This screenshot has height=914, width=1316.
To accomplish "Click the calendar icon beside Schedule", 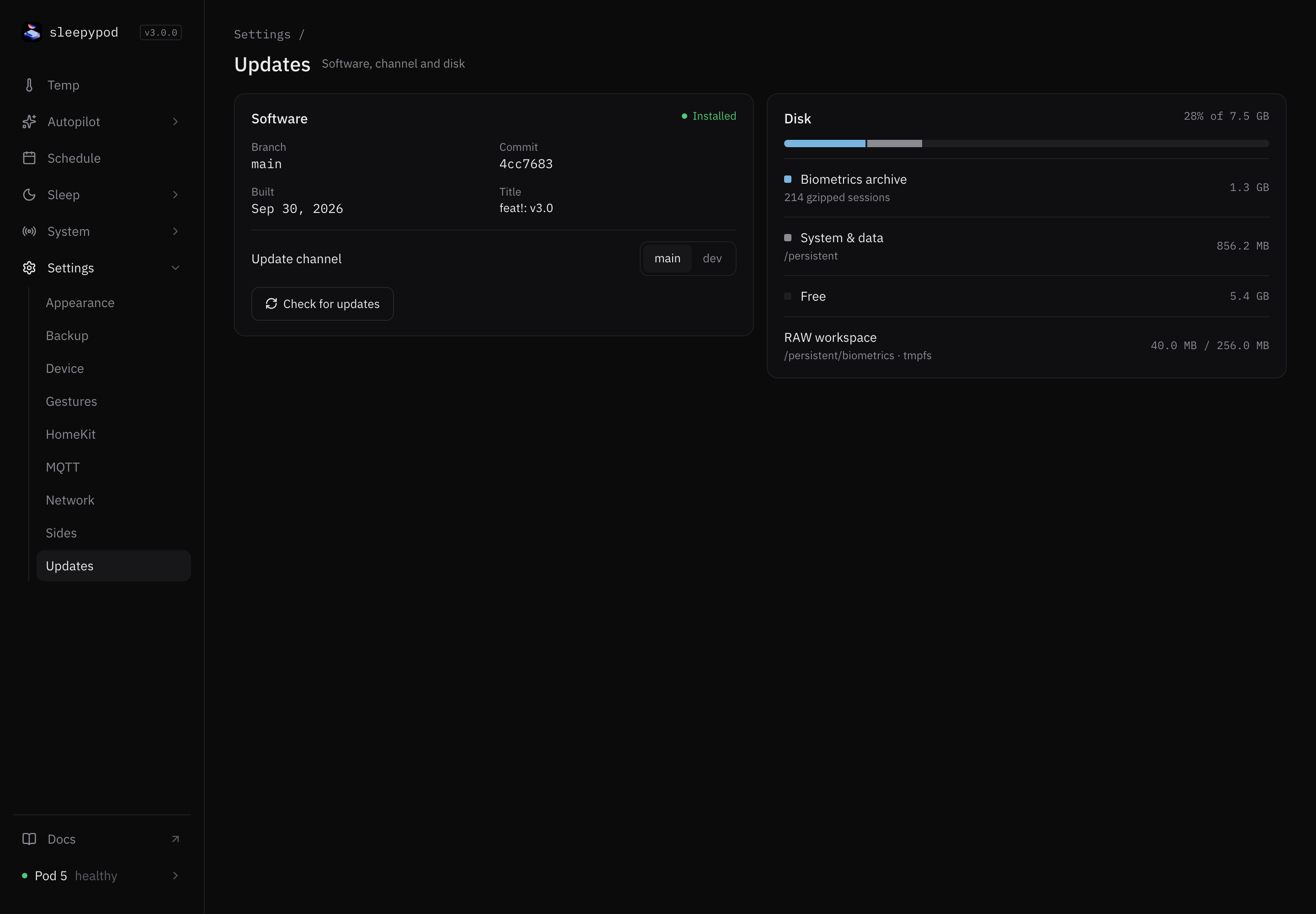I will point(29,158).
